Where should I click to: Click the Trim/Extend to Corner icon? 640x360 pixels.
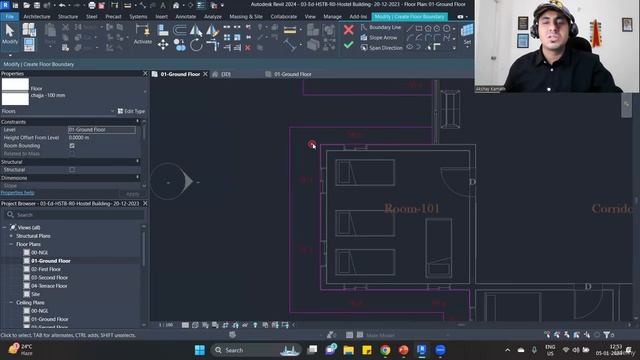pyautogui.click(x=212, y=45)
